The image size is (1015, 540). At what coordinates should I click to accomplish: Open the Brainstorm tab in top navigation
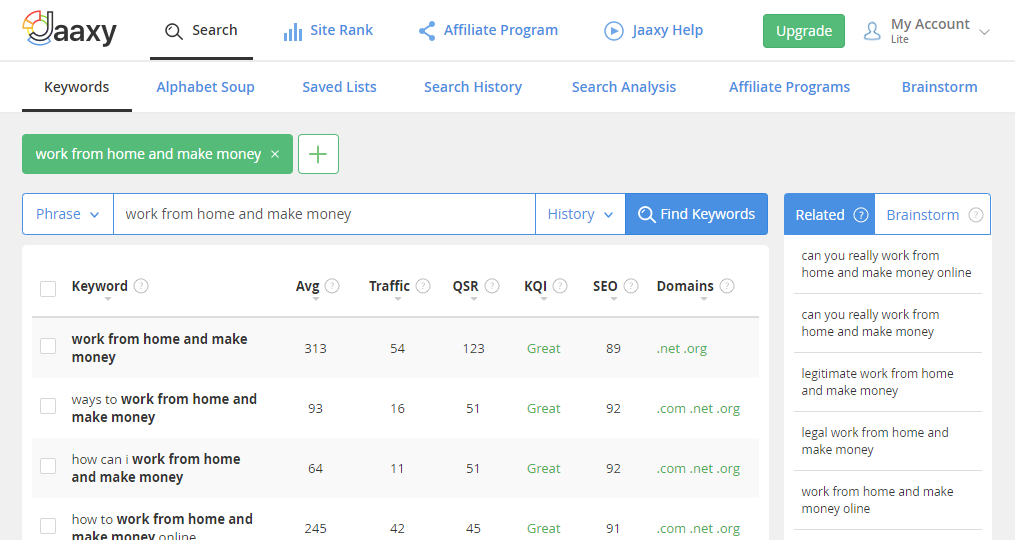click(x=939, y=87)
